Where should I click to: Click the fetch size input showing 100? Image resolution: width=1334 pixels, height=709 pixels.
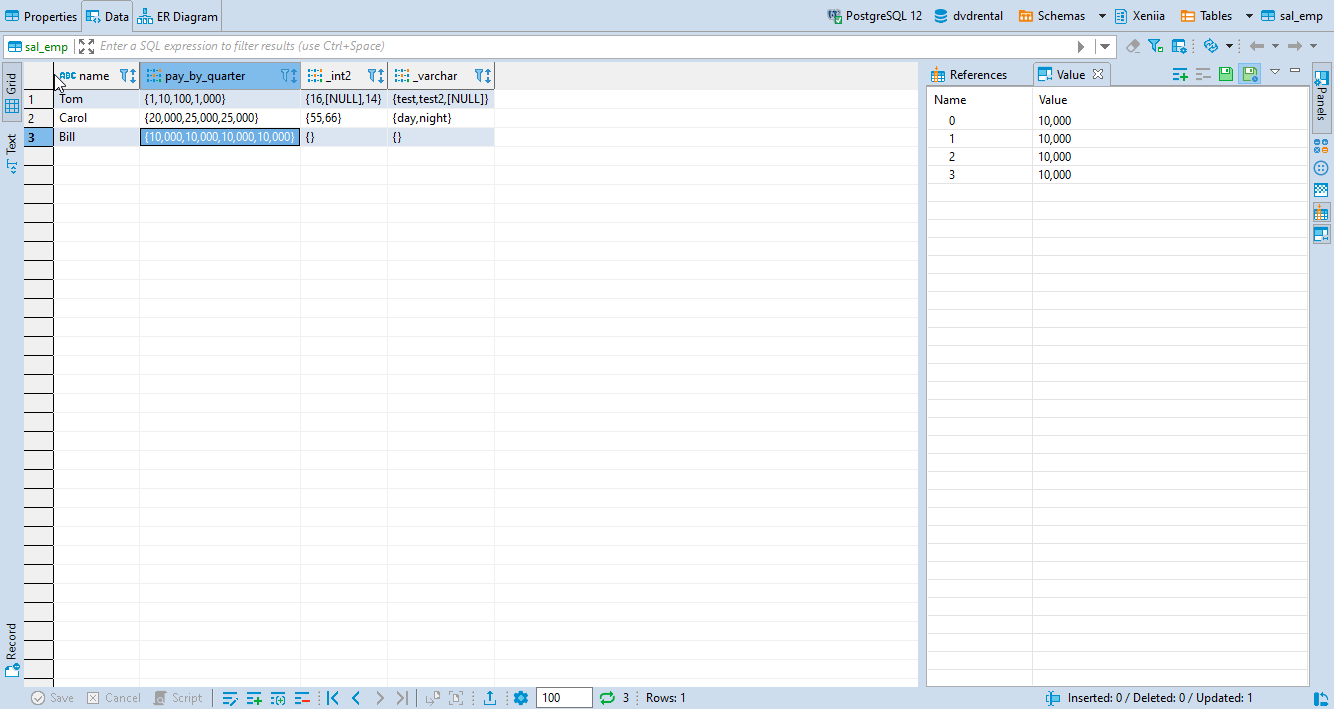(x=563, y=697)
